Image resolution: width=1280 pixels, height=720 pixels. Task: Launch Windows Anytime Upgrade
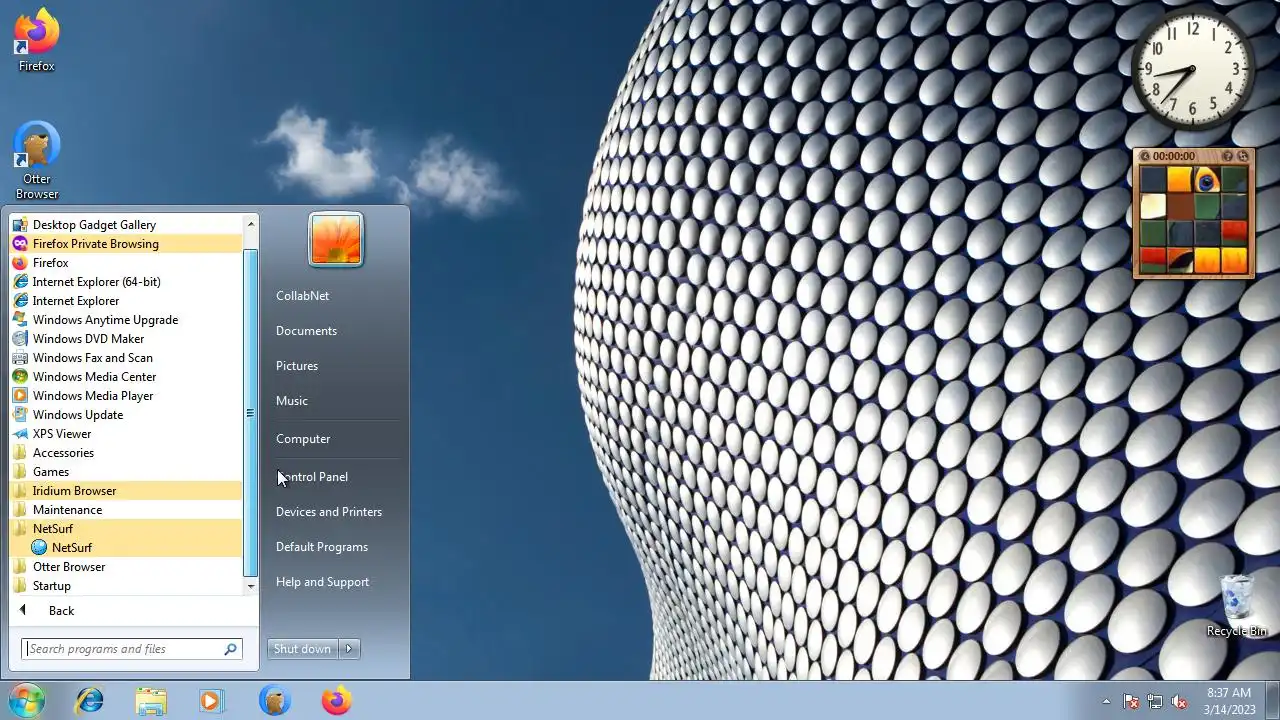pos(126,320)
